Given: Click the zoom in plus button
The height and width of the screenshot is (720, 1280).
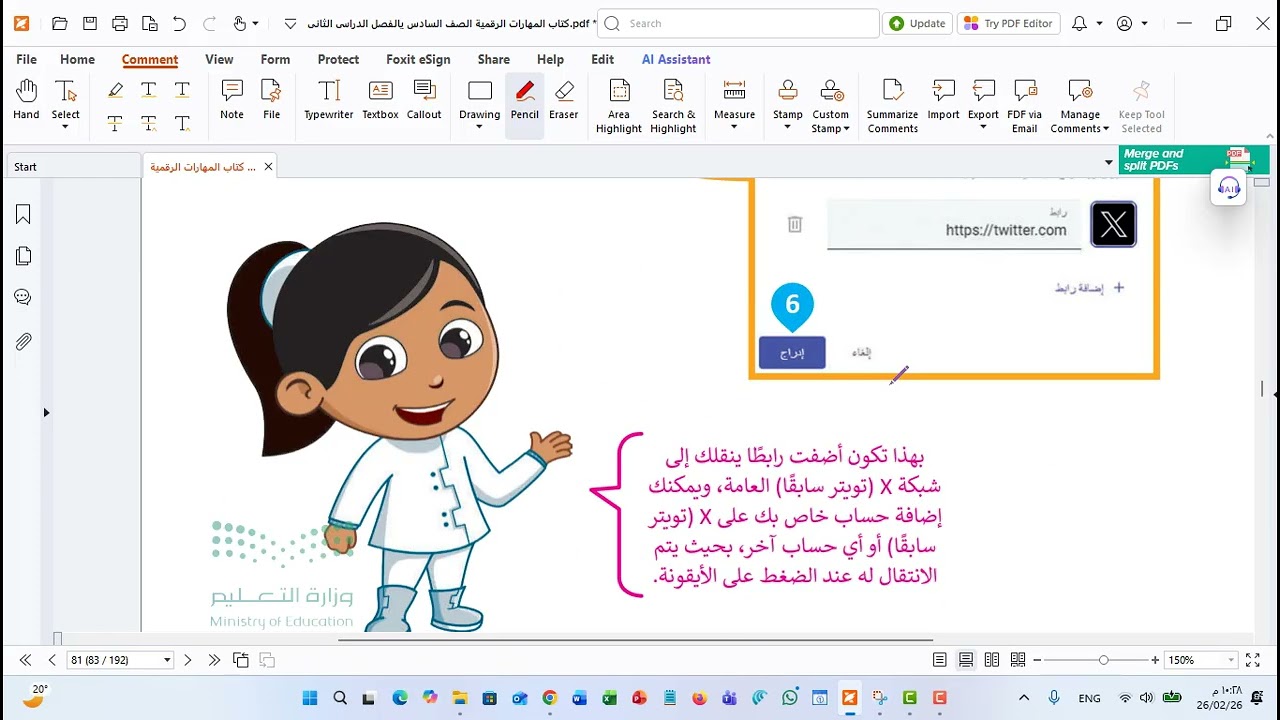Looking at the screenshot, I should click(1155, 660).
